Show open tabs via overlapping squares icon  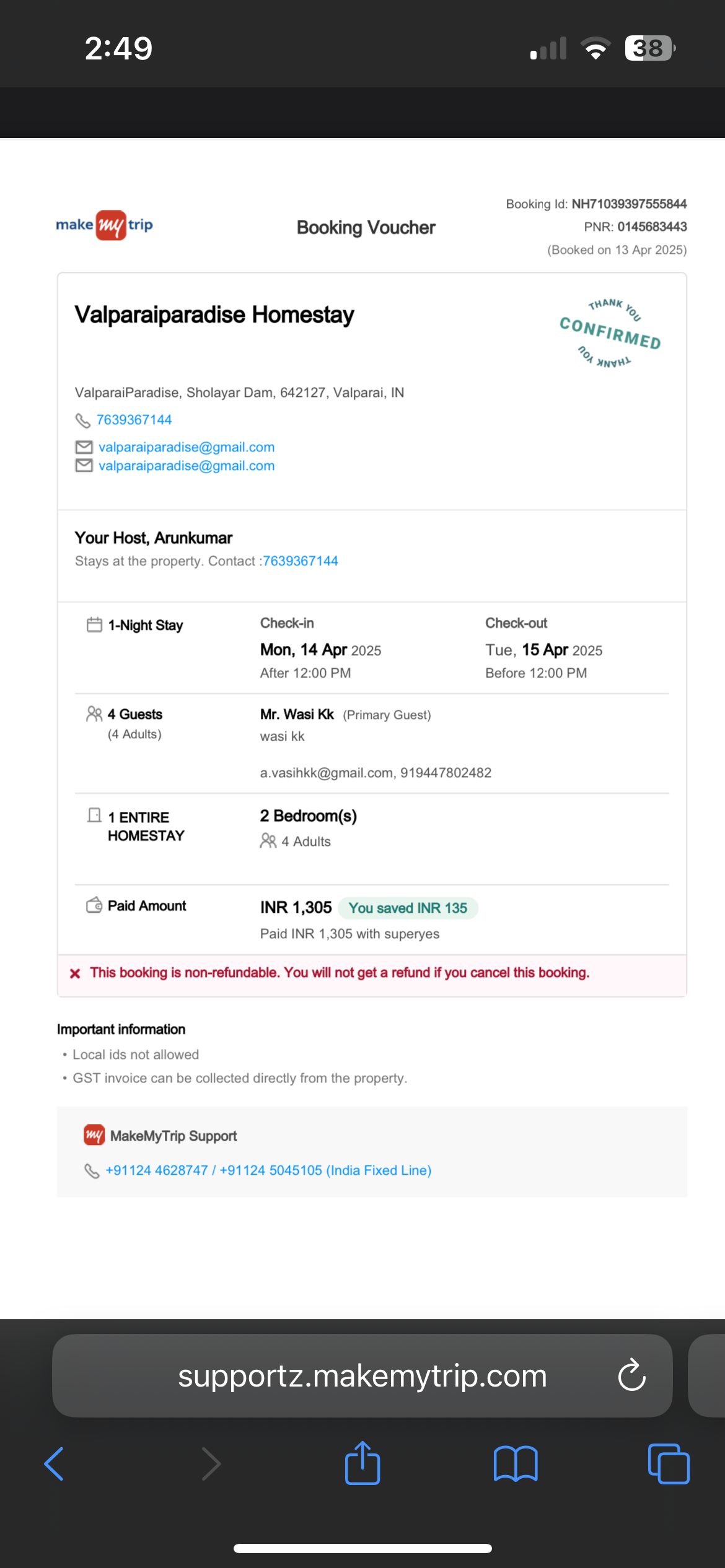[669, 1464]
